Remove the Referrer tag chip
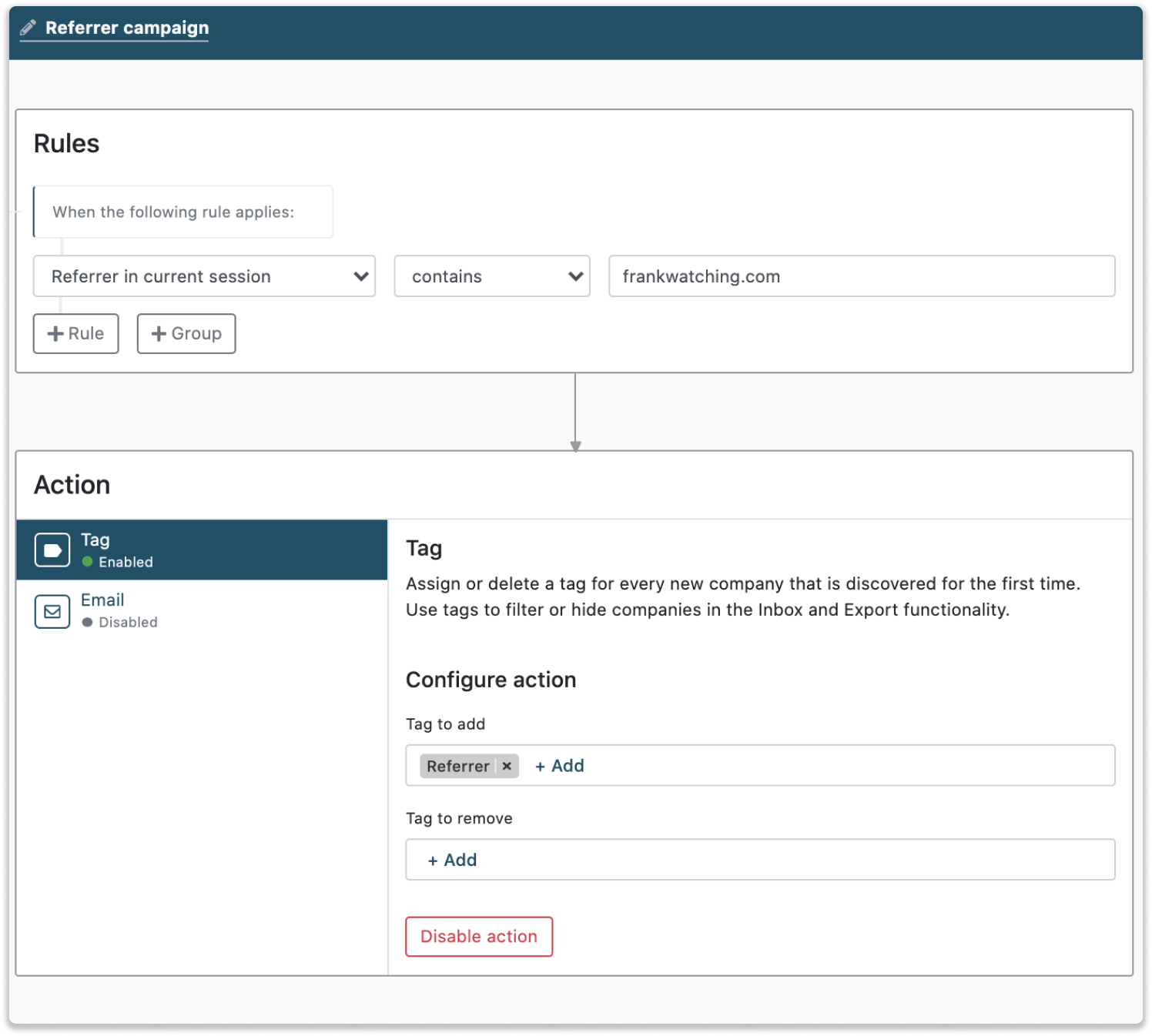The height and width of the screenshot is (1036, 1152). tap(507, 766)
